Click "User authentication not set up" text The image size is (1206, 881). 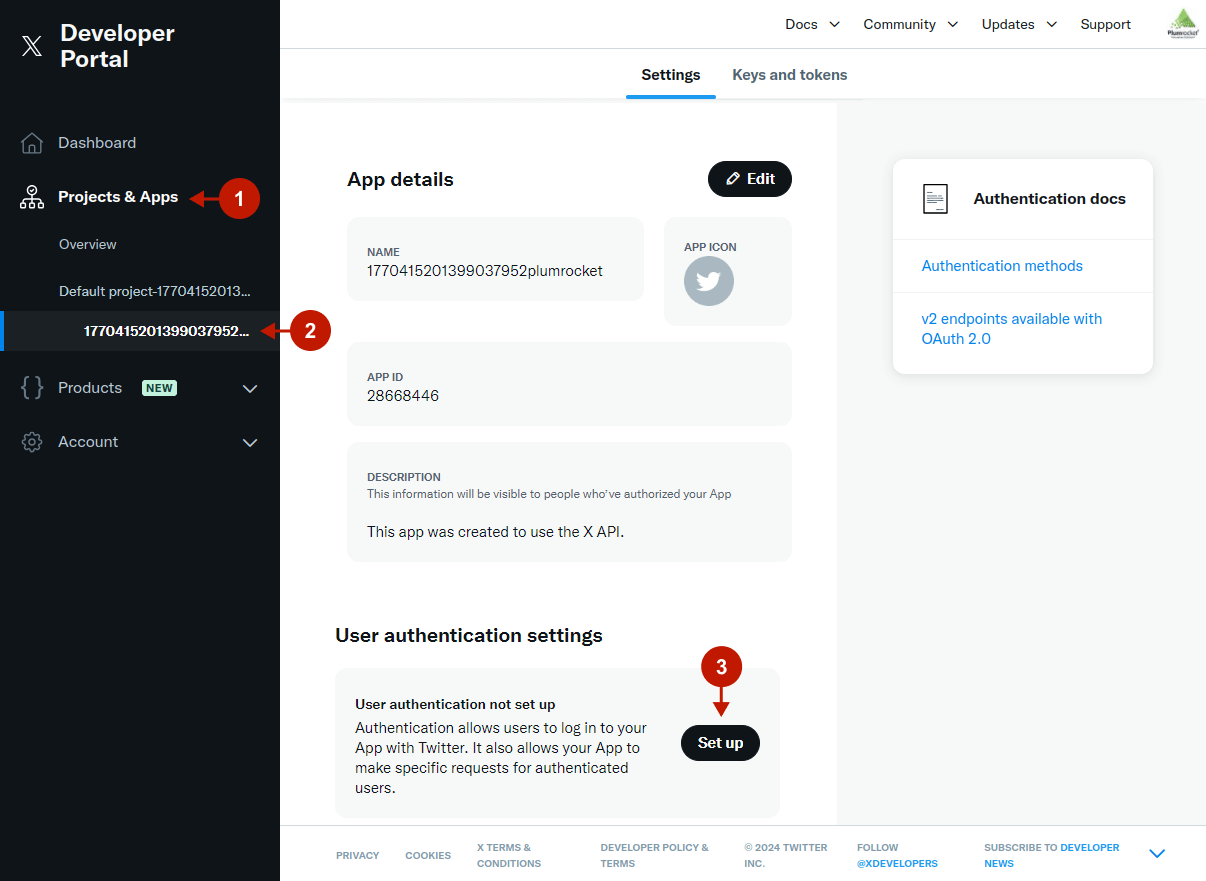455,704
